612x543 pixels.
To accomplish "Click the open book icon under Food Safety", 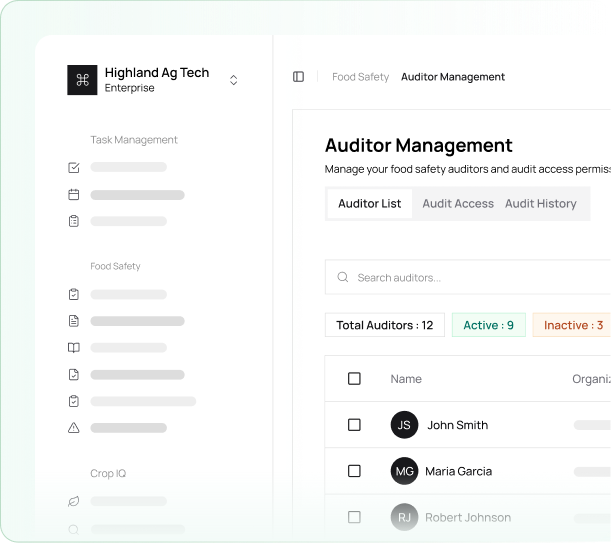I will tap(74, 348).
